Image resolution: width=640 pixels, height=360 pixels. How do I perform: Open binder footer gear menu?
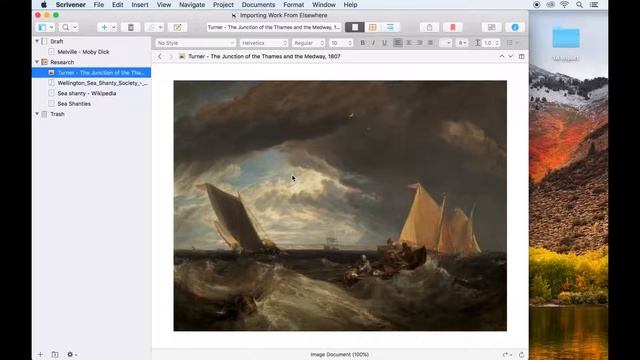pyautogui.click(x=71, y=354)
